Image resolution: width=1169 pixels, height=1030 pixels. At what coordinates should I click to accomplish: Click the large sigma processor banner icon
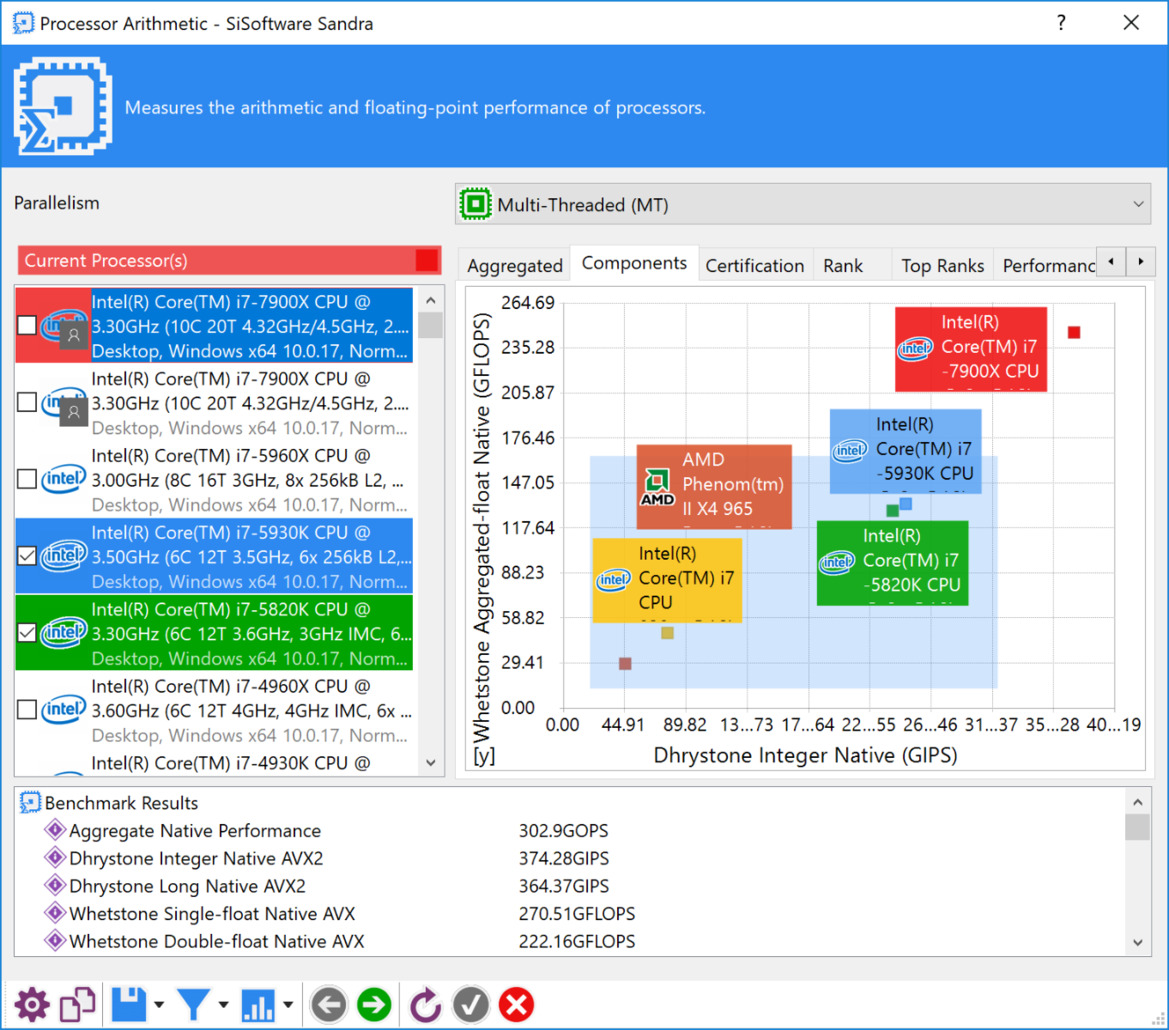tap(63, 106)
